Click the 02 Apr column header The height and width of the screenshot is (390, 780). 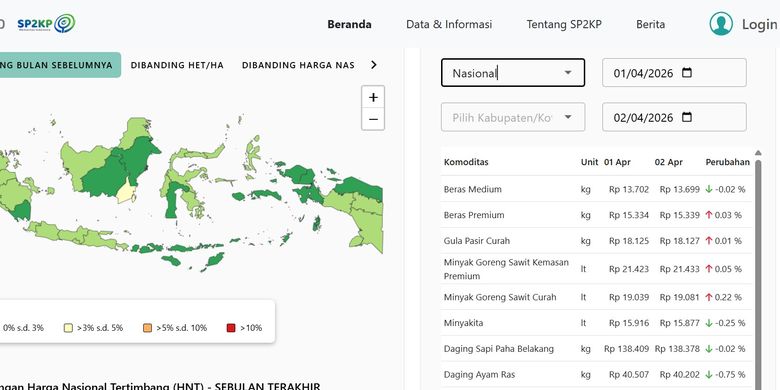click(x=669, y=162)
